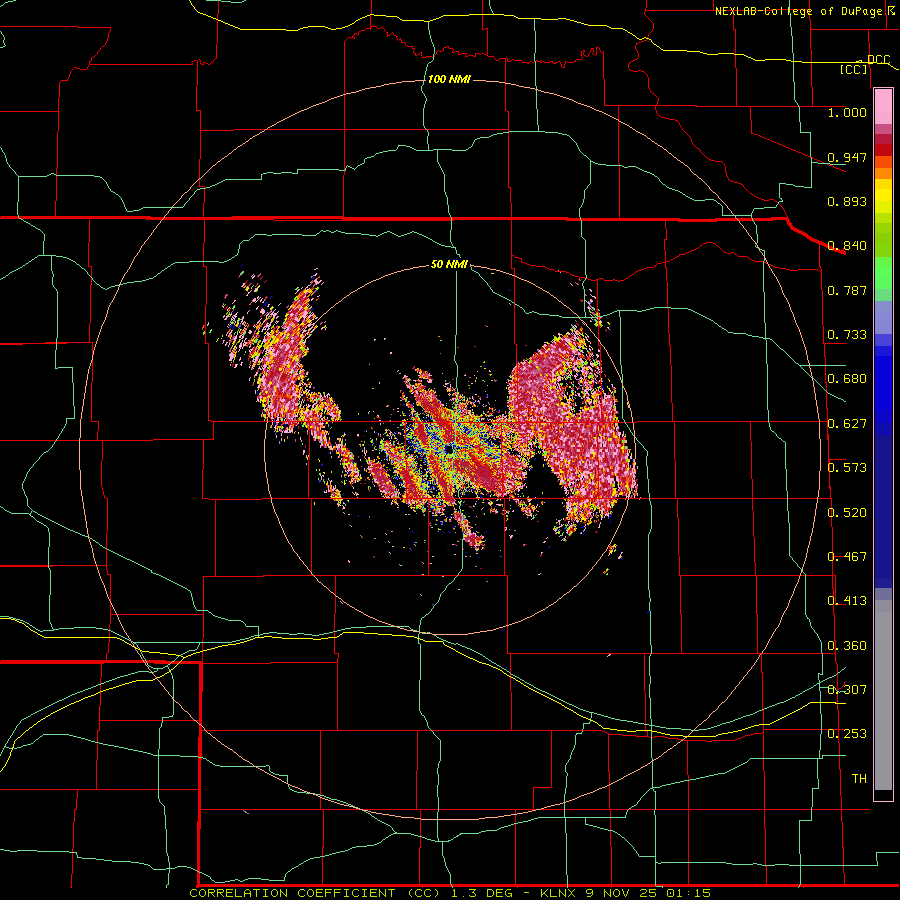
Task: Click the "1.3 DEG" elevation text
Action: (482, 893)
